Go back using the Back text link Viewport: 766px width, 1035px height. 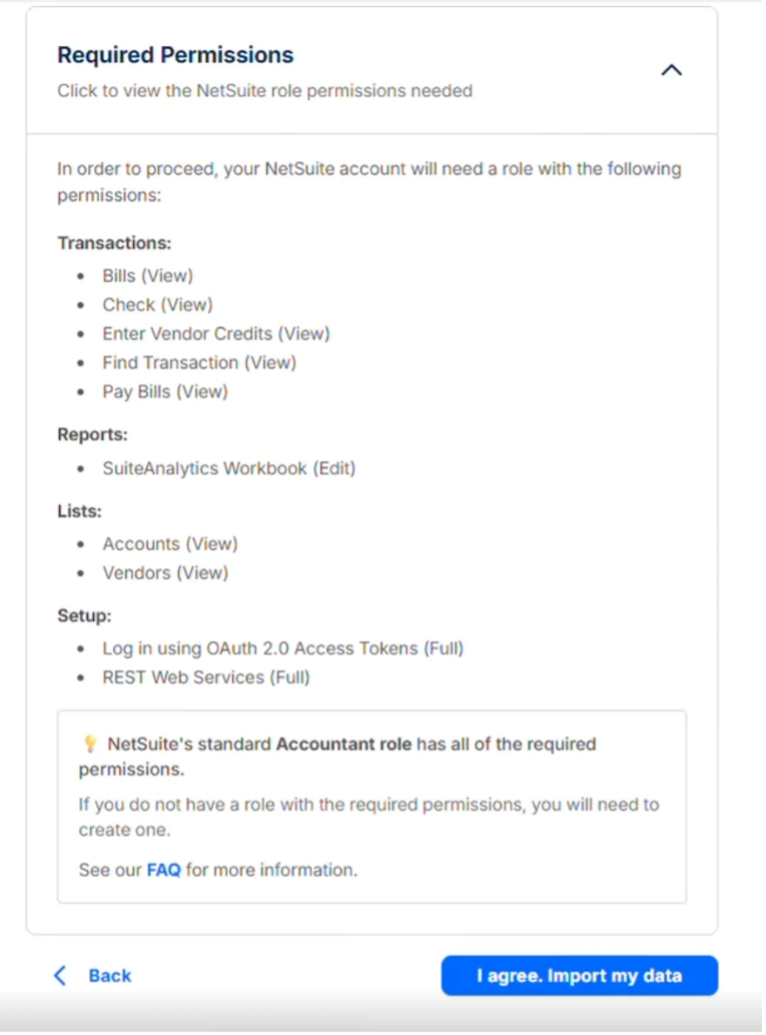110,976
